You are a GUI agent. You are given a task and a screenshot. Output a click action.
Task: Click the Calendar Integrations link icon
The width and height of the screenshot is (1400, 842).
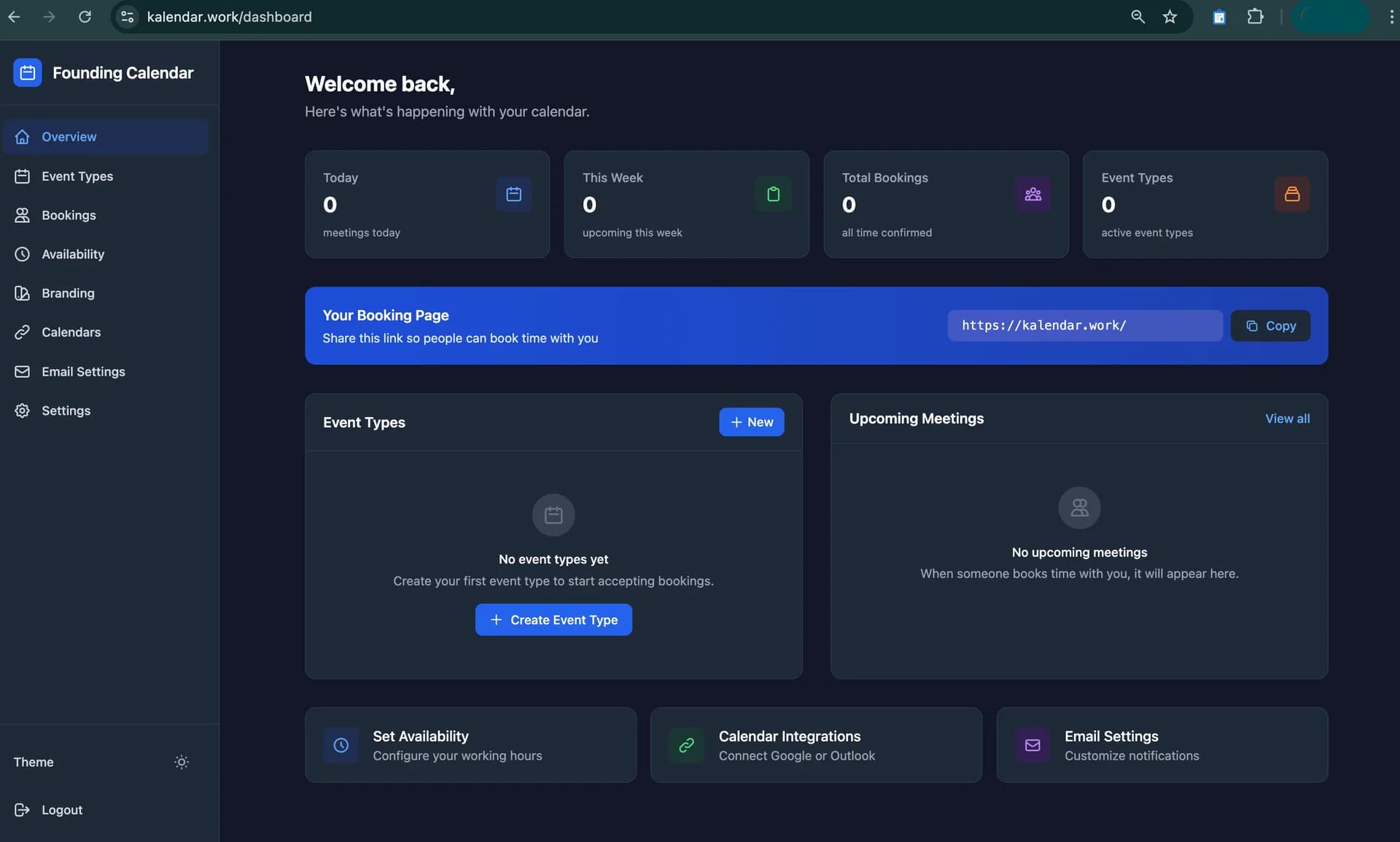(686, 745)
